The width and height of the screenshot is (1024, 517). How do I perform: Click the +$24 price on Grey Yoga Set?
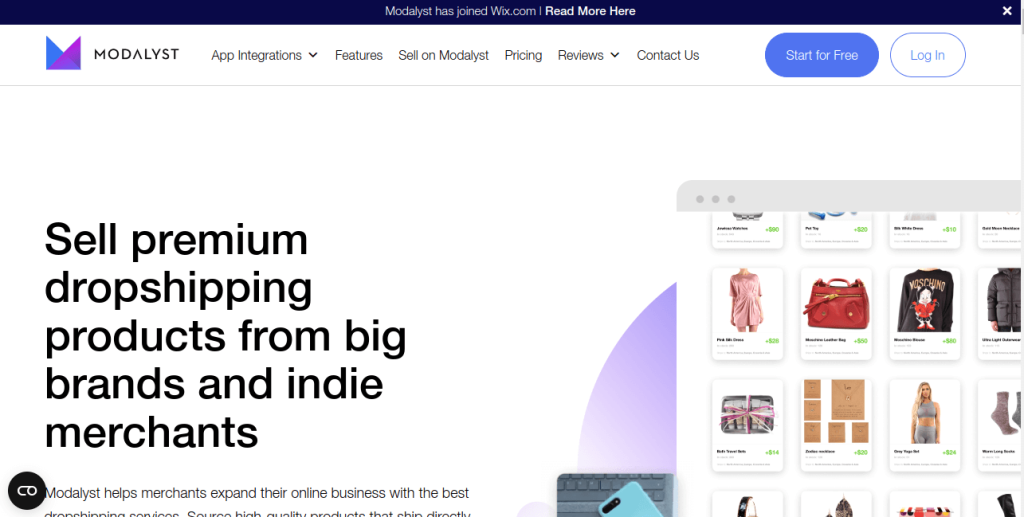tap(950, 452)
